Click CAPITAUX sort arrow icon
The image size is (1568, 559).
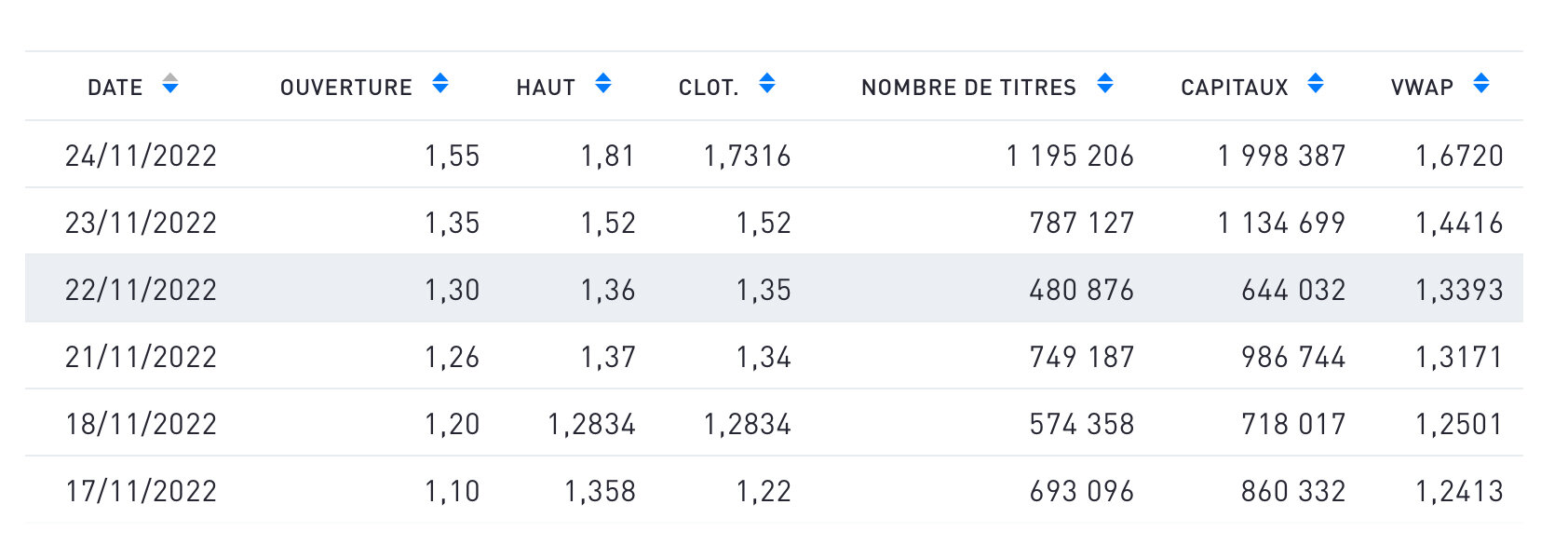pyautogui.click(x=1316, y=84)
